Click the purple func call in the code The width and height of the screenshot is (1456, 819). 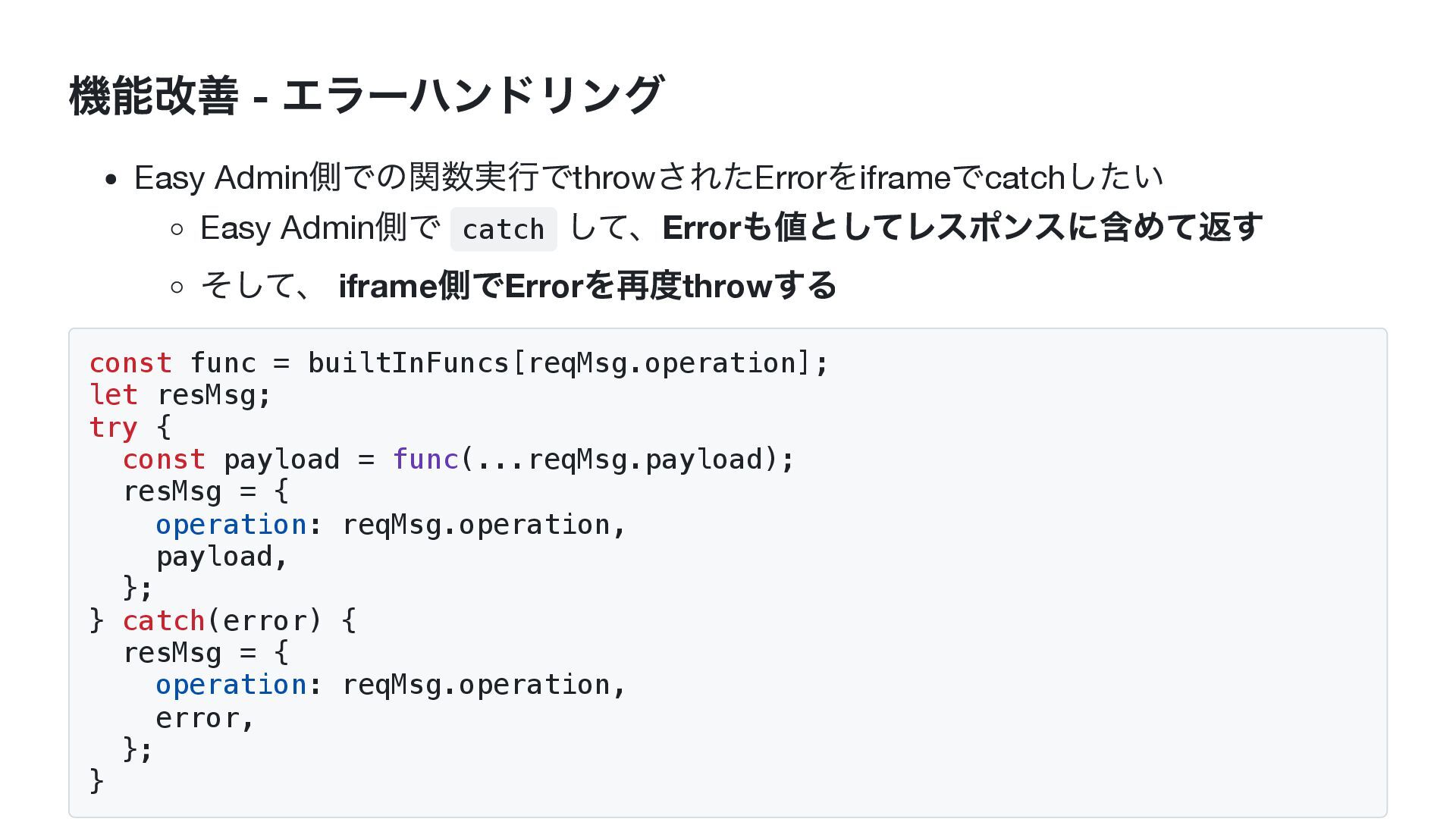point(425,459)
